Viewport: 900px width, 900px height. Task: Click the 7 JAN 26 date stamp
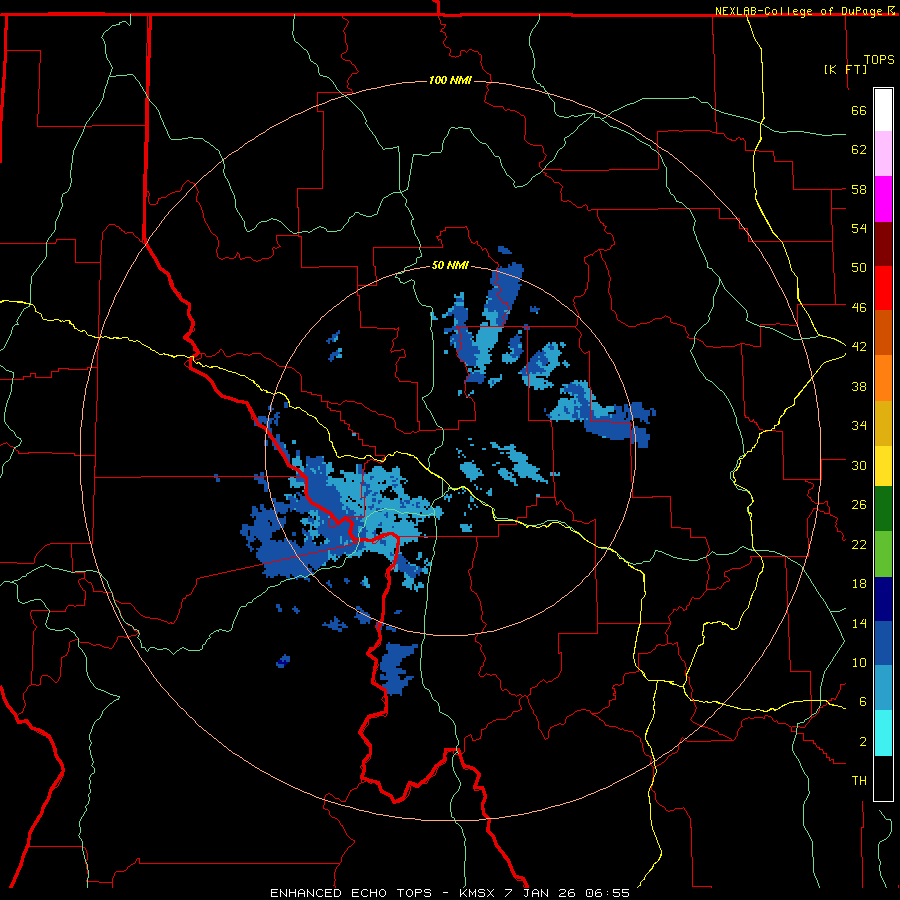[541, 893]
